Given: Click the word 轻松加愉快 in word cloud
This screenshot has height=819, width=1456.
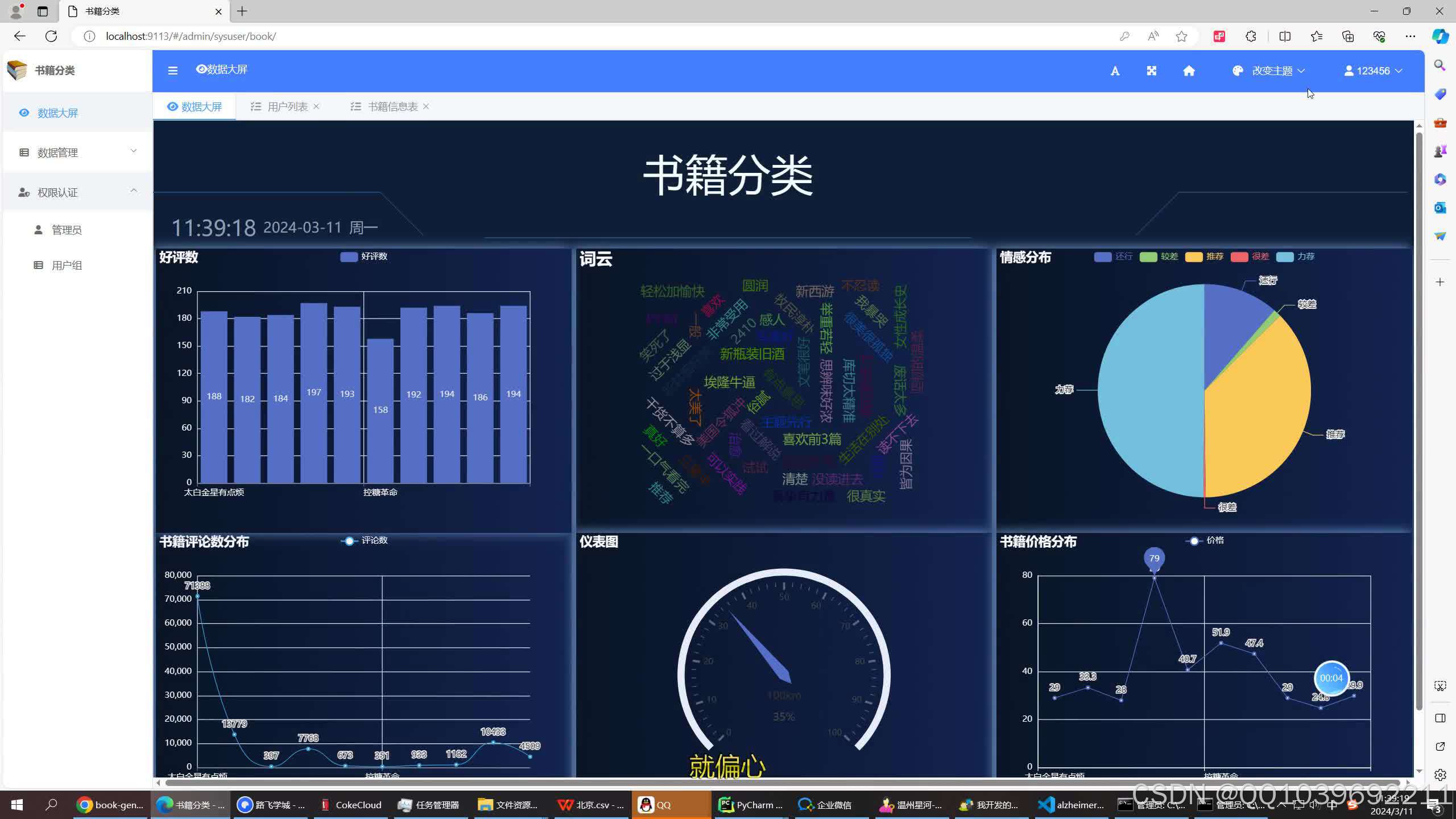Looking at the screenshot, I should click(x=672, y=291).
